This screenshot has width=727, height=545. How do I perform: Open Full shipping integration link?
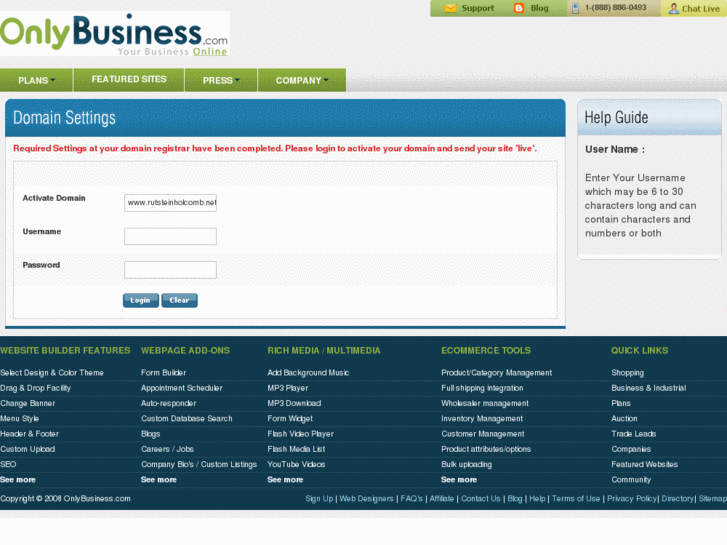(x=482, y=388)
